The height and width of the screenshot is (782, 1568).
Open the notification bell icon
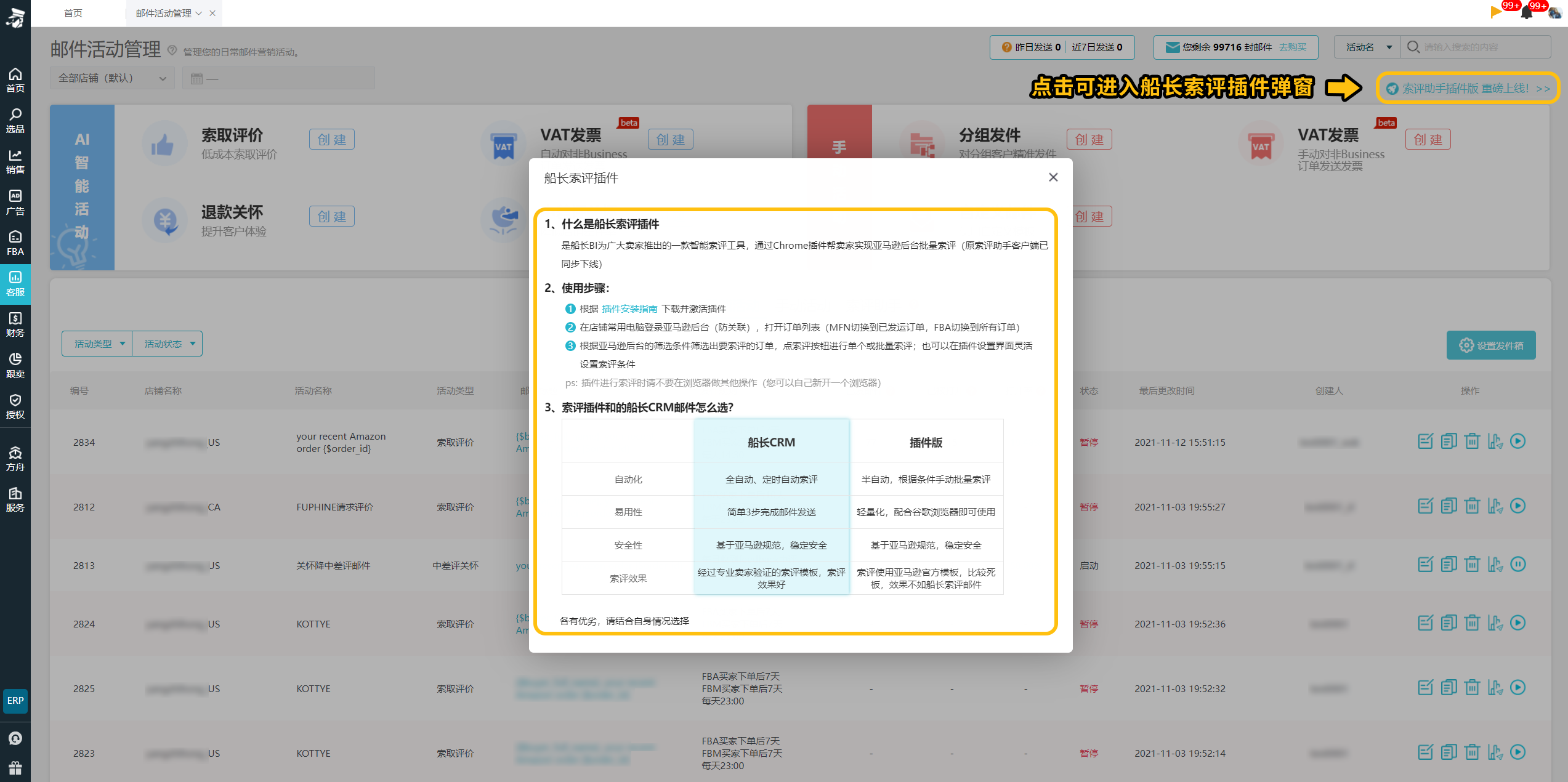click(1527, 12)
